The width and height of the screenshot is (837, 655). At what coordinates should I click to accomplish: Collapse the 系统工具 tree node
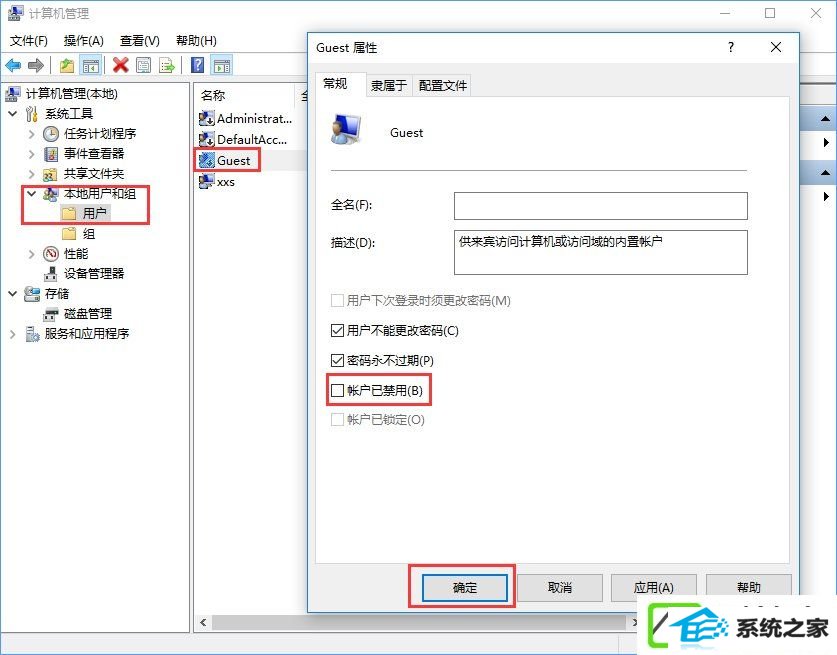point(13,114)
